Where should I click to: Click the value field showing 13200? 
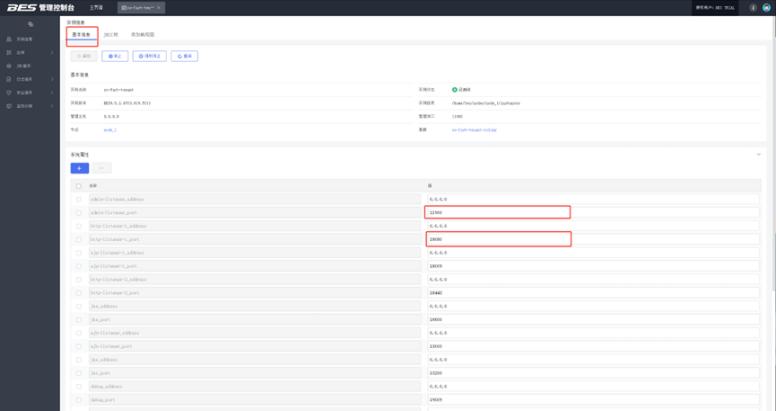pos(593,373)
